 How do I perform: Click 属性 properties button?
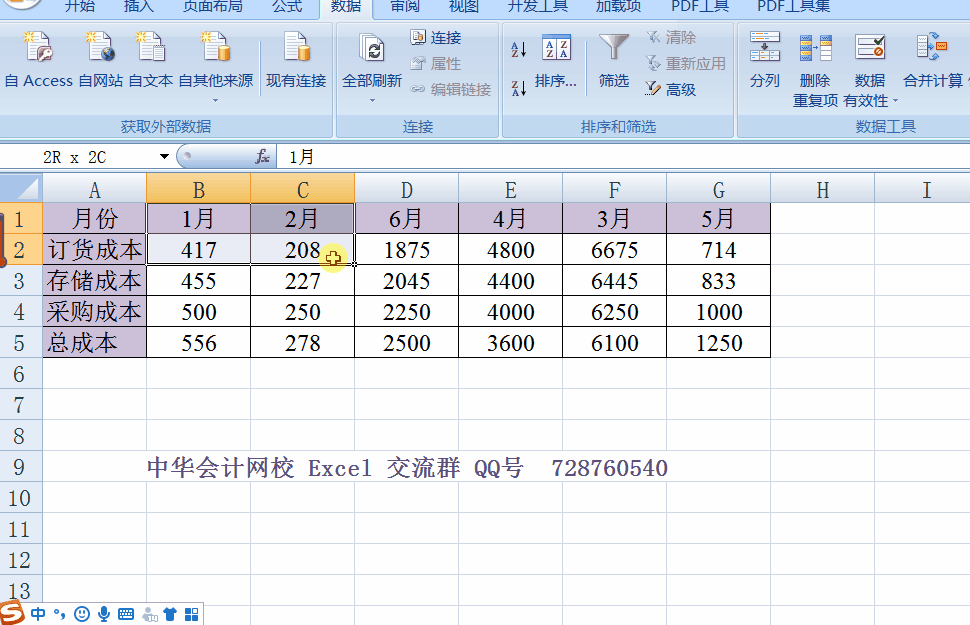pyautogui.click(x=436, y=64)
